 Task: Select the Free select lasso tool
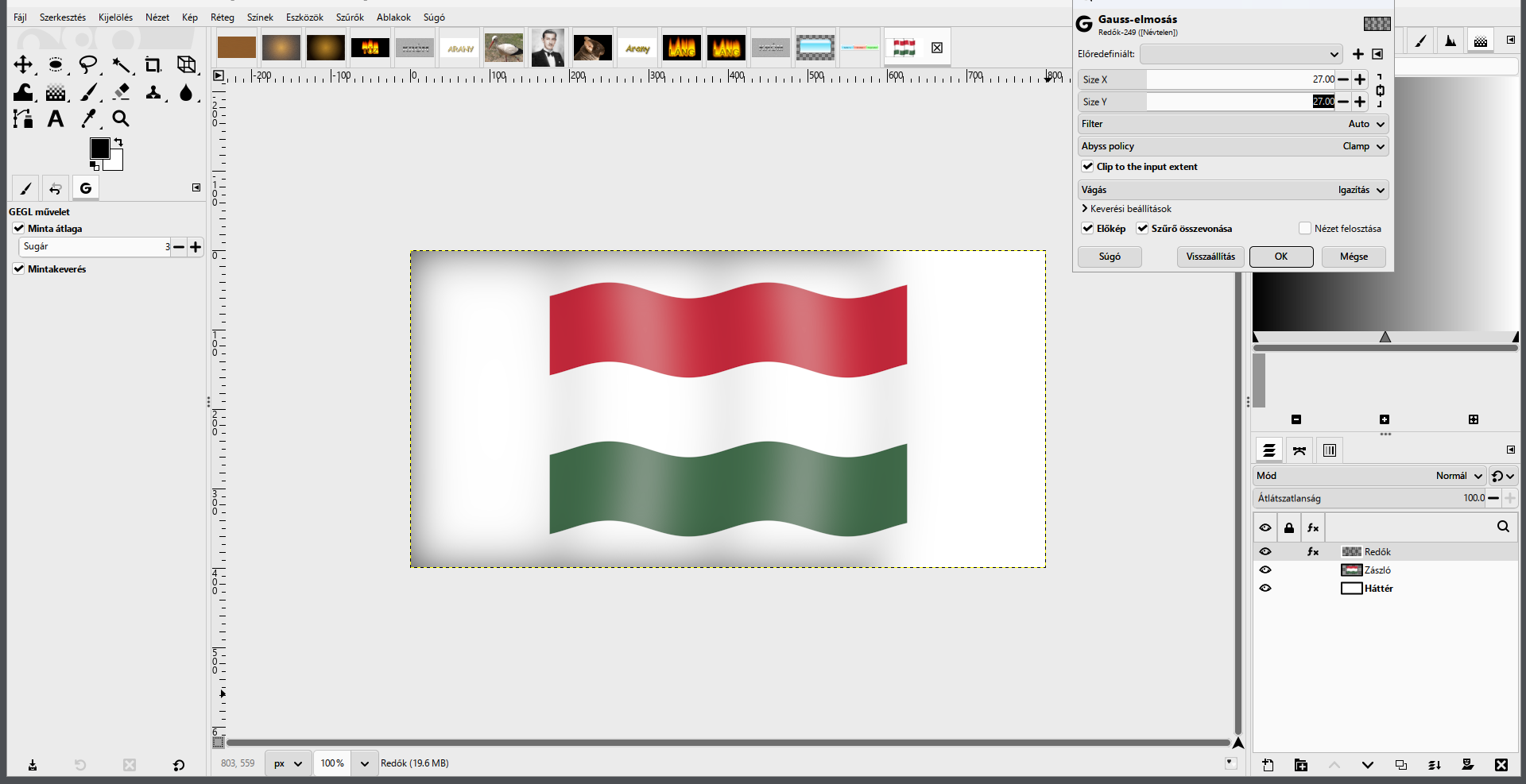(x=88, y=64)
